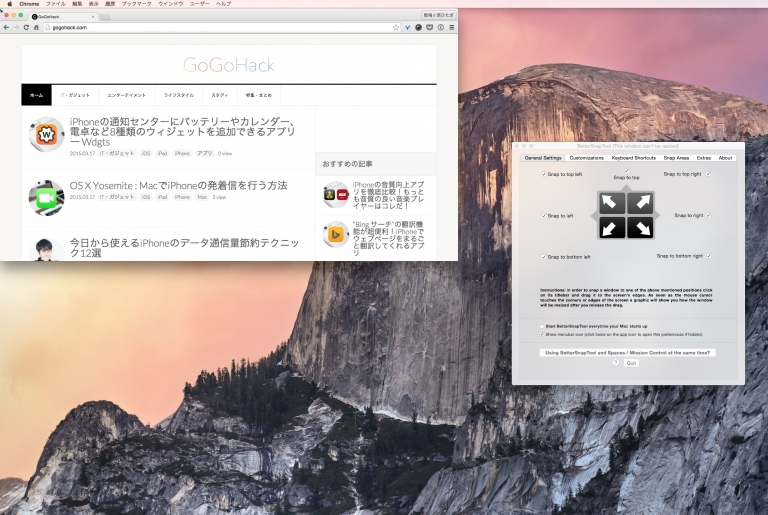
Task: Open the スタディ site category
Action: pos(220,95)
